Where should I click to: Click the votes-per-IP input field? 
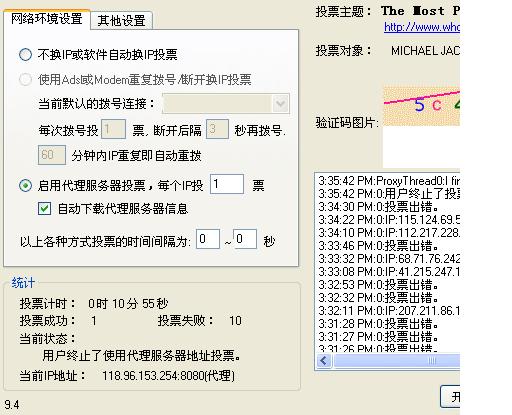(x=227, y=184)
